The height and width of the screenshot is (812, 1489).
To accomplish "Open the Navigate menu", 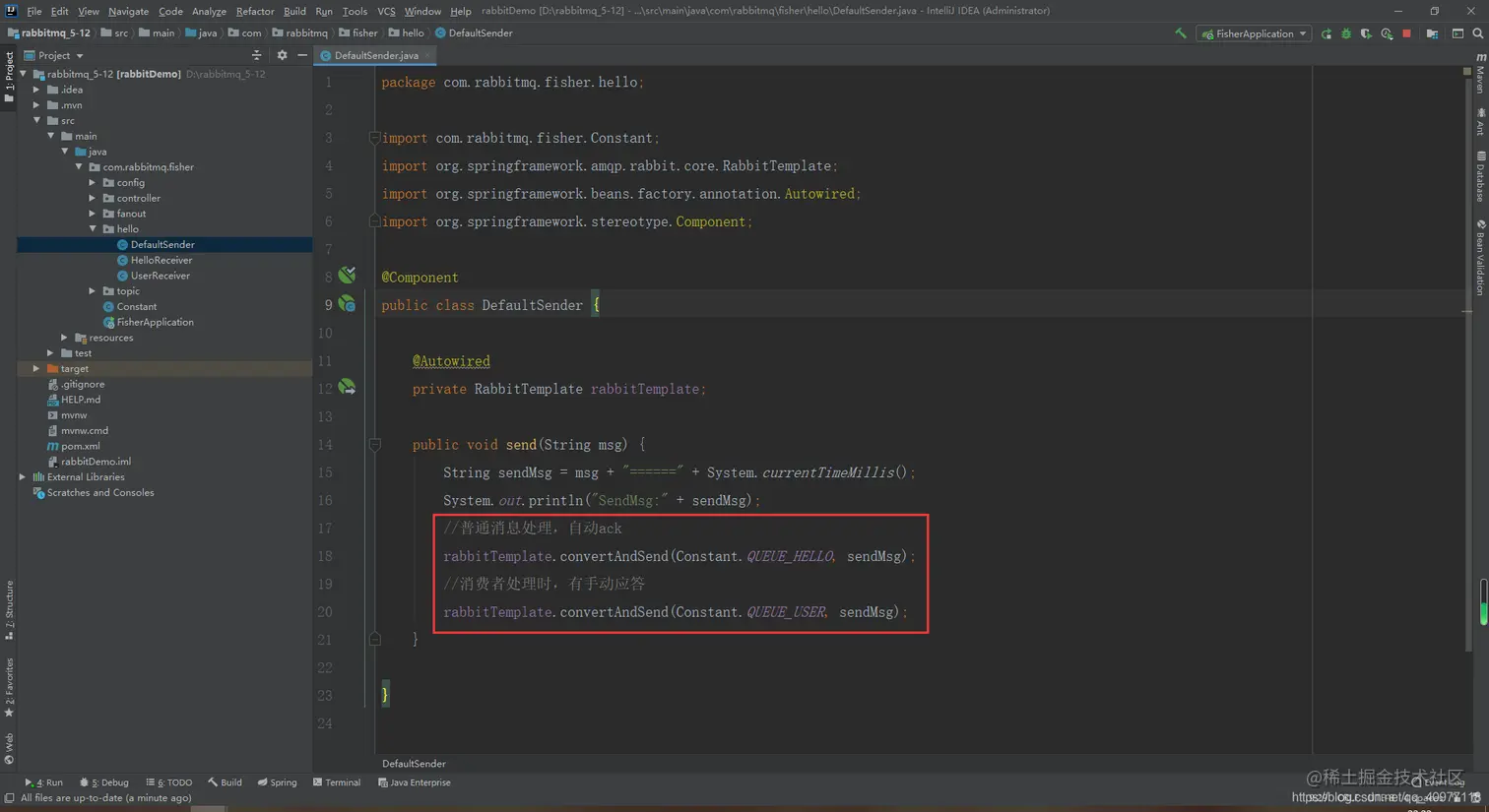I will click(x=128, y=11).
